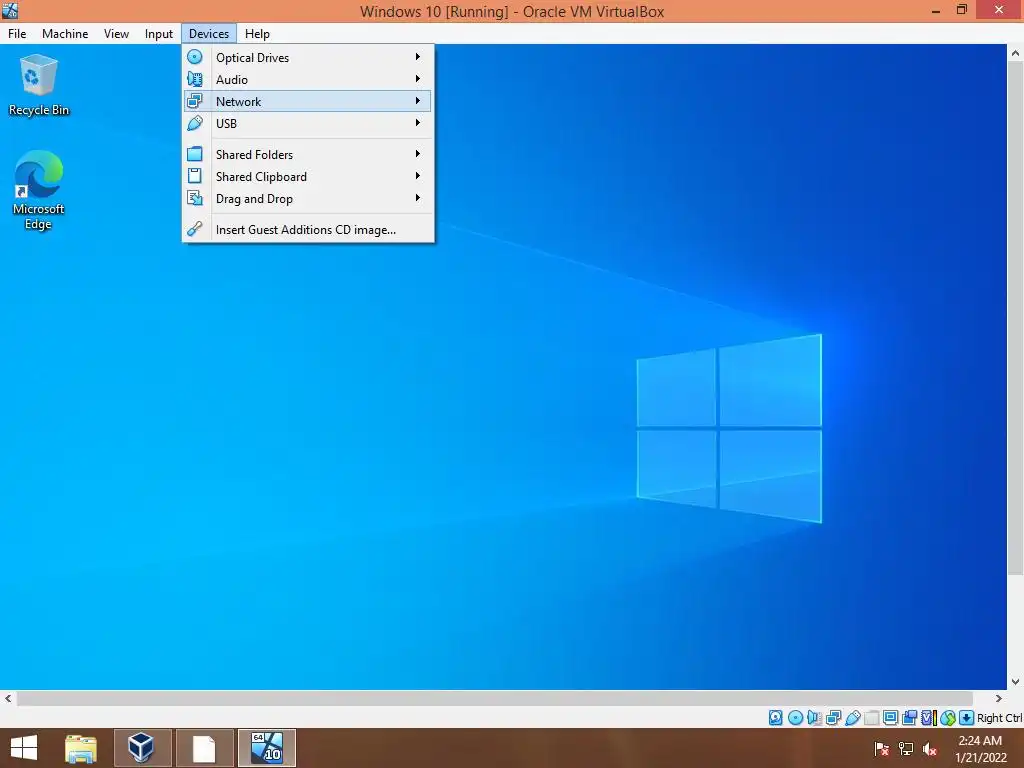
Task: Click the optical drive status bar icon
Action: [x=795, y=718]
